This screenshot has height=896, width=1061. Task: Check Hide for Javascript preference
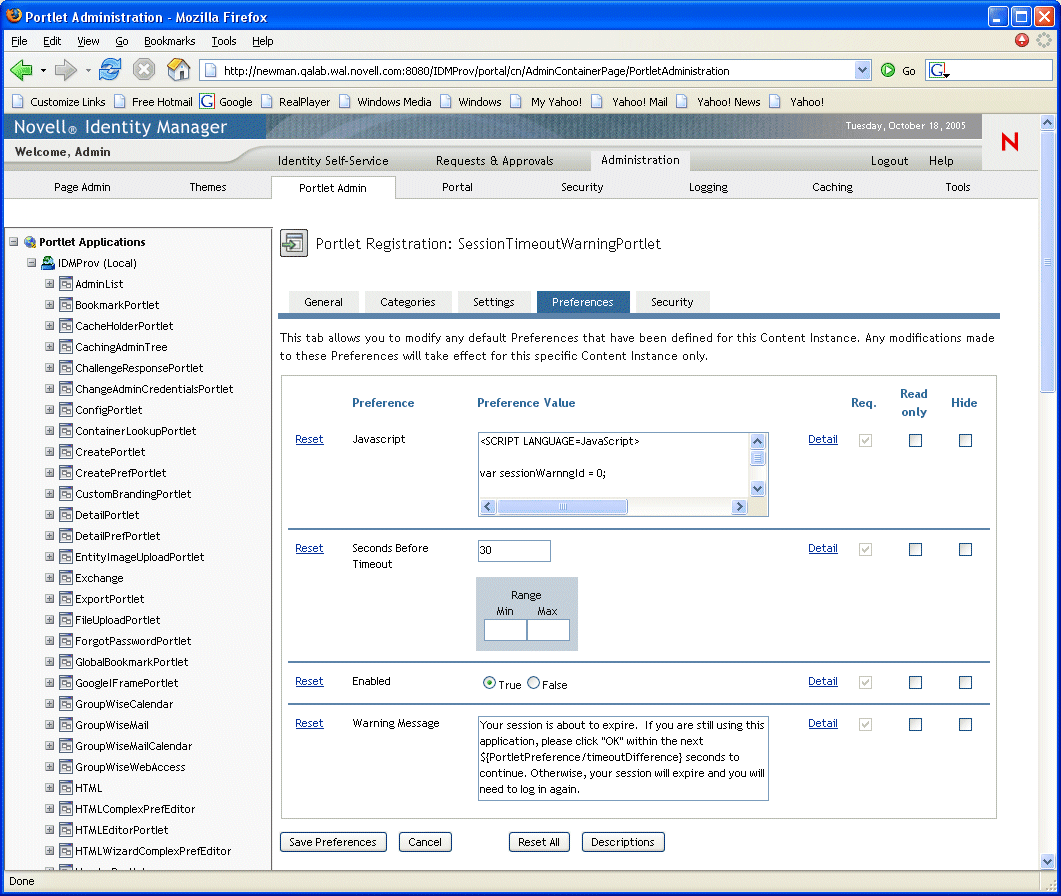coord(965,441)
